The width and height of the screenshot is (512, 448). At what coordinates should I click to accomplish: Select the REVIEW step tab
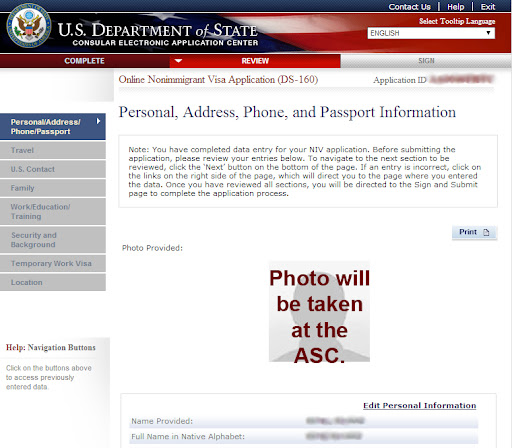pyautogui.click(x=255, y=61)
